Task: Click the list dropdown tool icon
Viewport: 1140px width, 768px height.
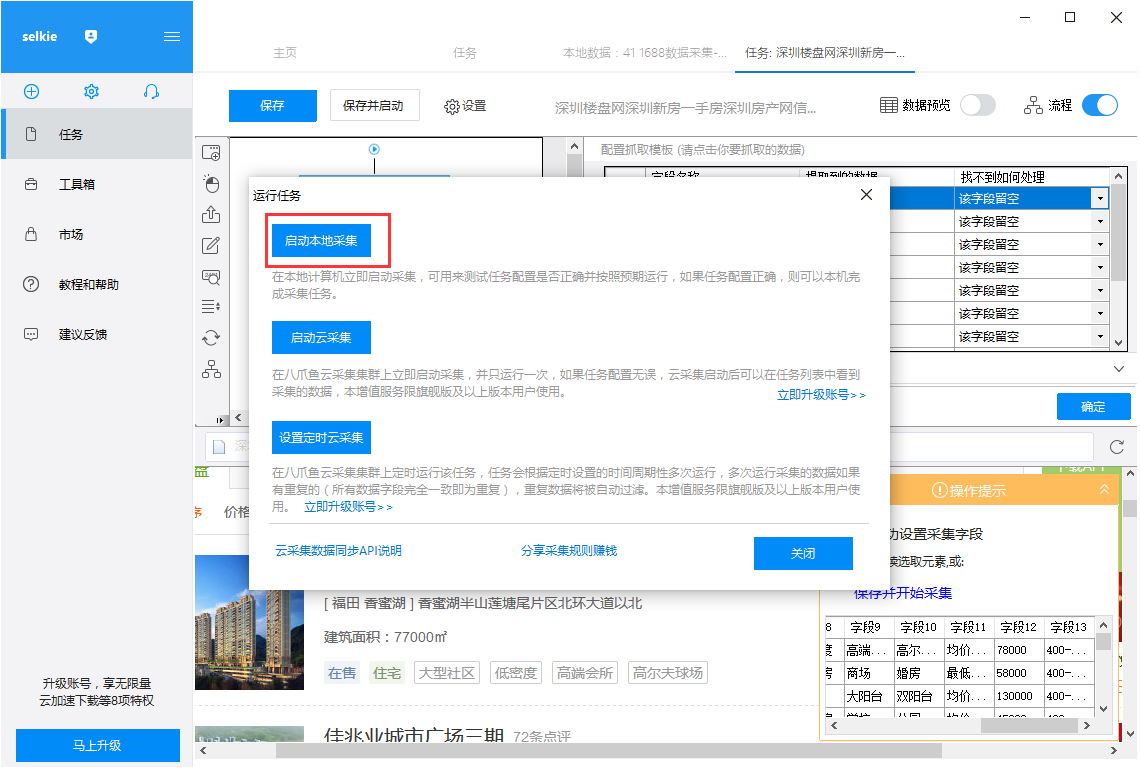Action: 211,307
